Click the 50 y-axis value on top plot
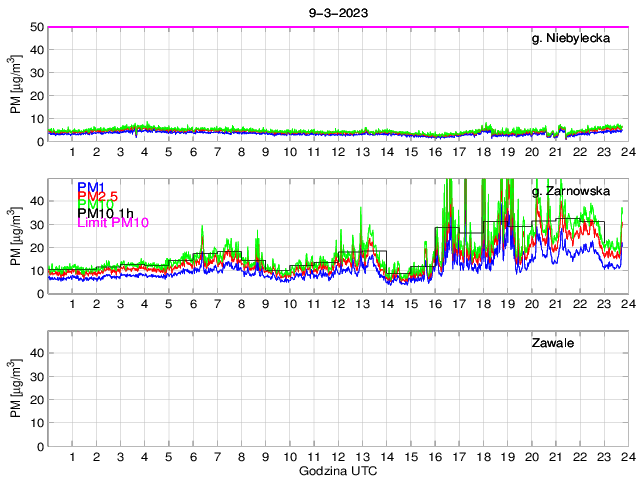 [x=36, y=27]
